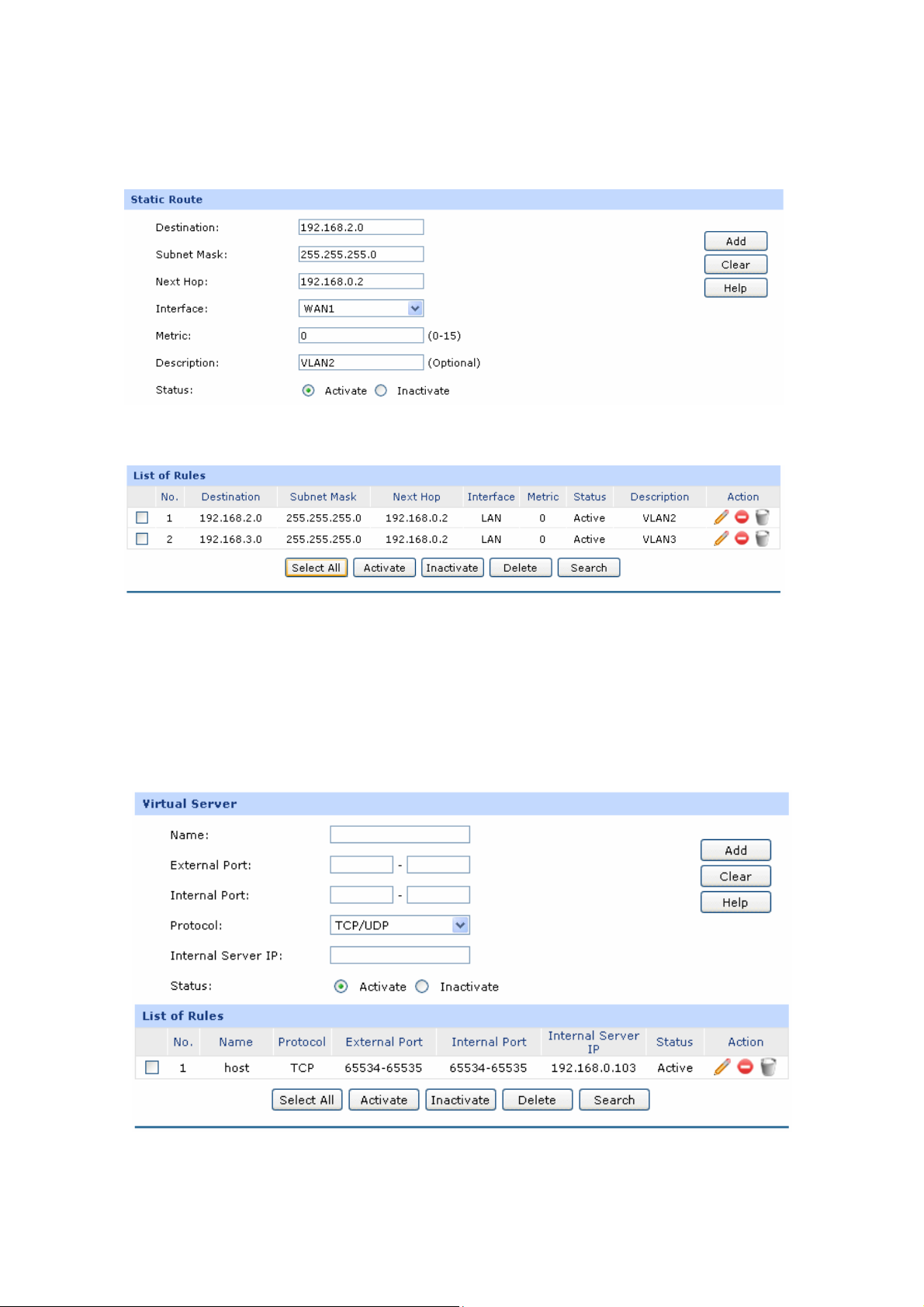Focus the Internal Server IP field
924x1307 pixels.
(x=400, y=956)
